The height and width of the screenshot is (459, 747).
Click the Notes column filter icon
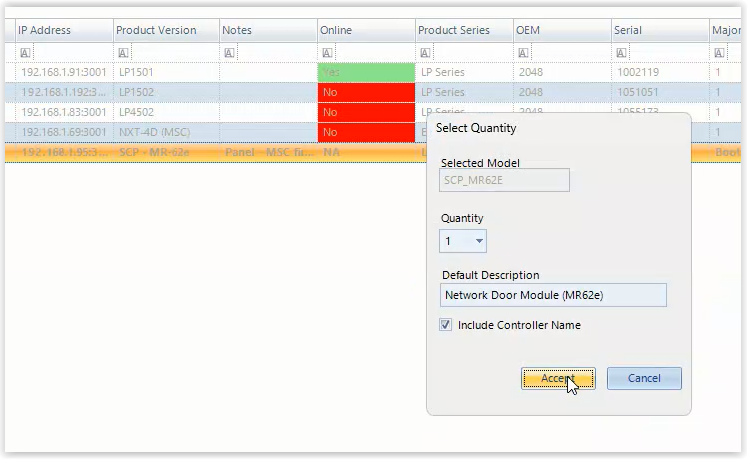(229, 52)
